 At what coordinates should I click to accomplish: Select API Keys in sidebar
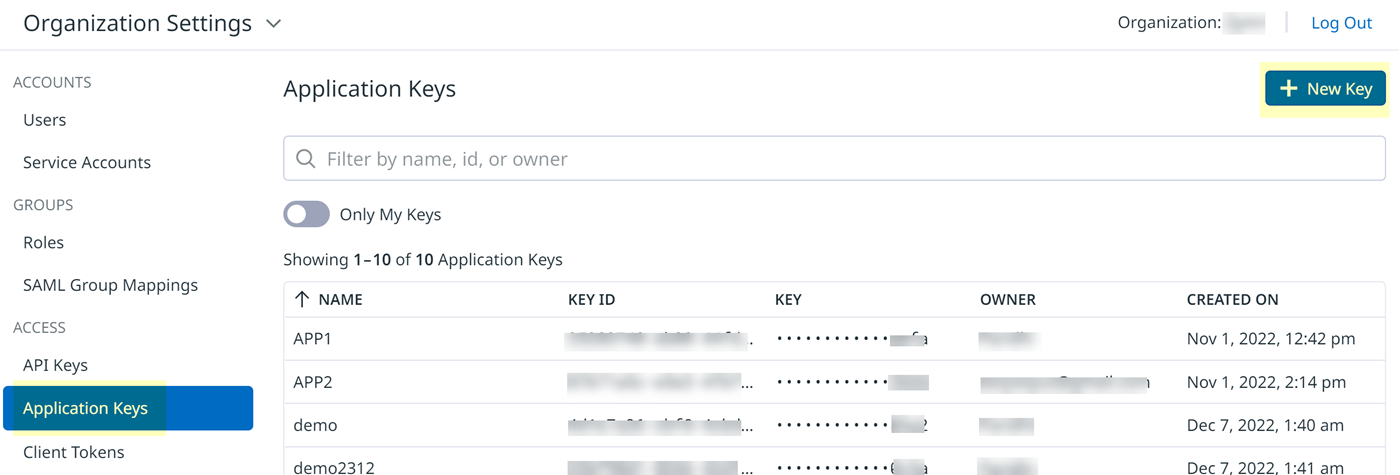pyautogui.click(x=56, y=365)
